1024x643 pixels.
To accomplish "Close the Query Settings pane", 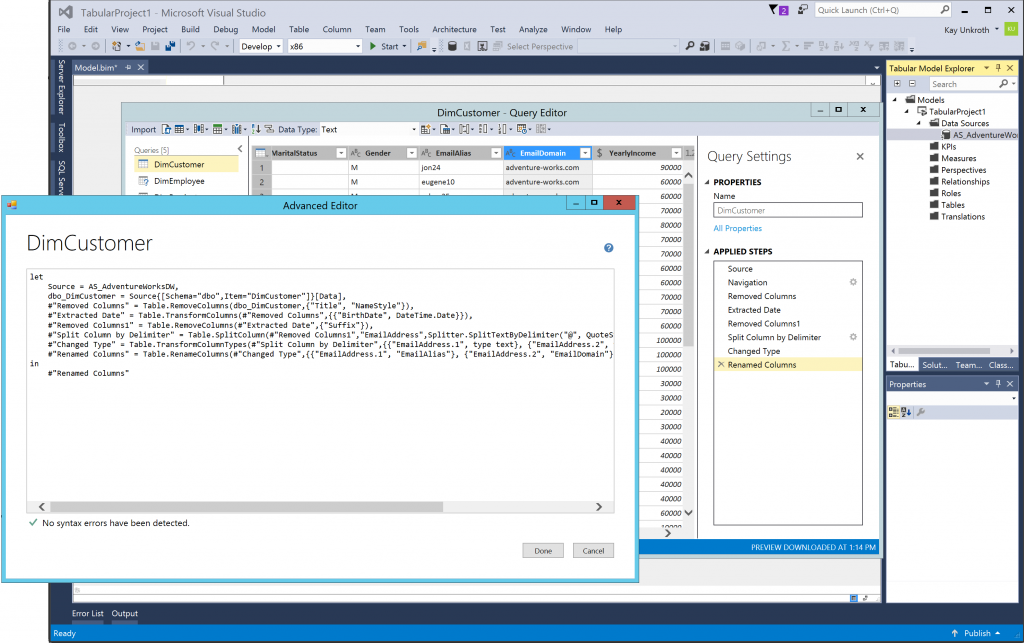I will coord(860,156).
